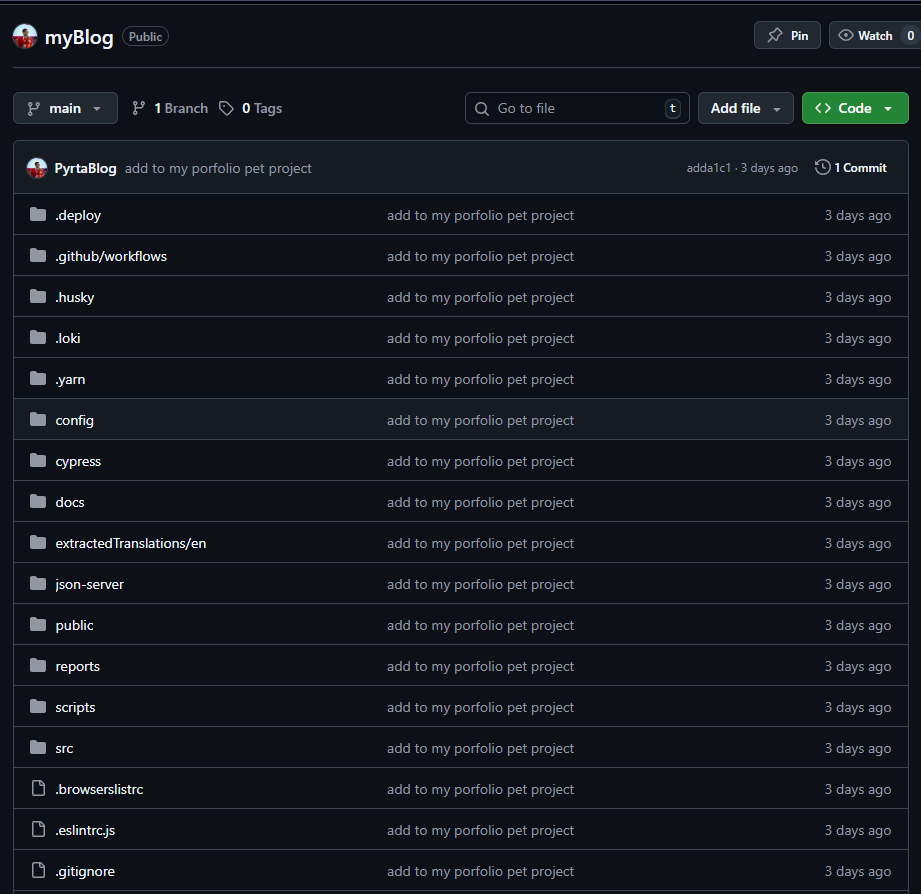
Task: Click the file icon next to .eslintrc.js
Action: pyautogui.click(x=38, y=830)
